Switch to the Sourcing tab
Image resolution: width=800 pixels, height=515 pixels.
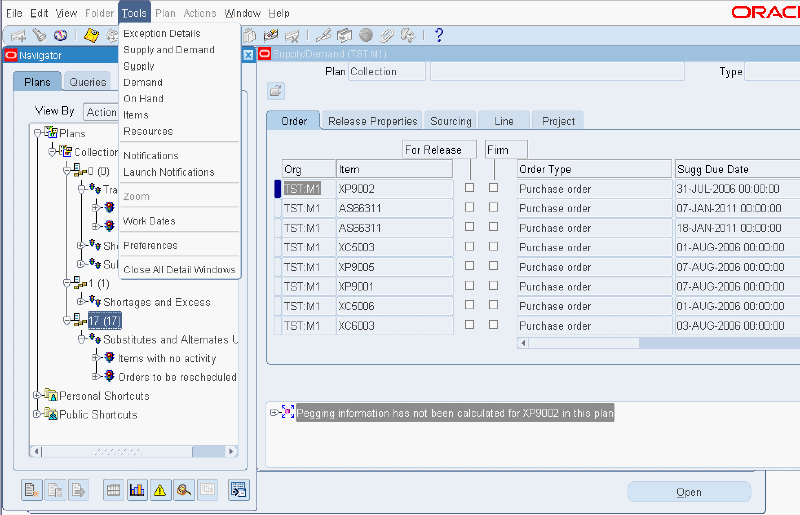(451, 121)
